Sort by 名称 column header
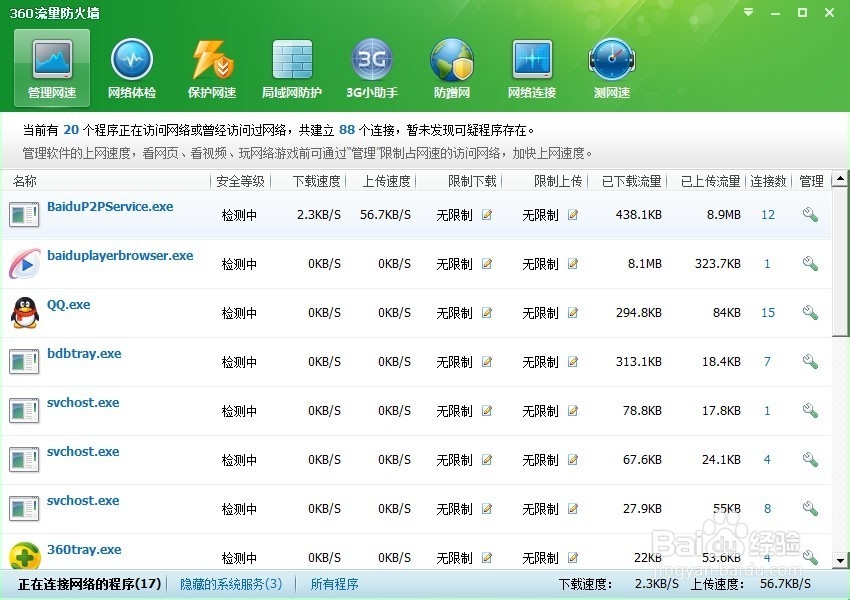Viewport: 850px width, 600px height. (25, 181)
